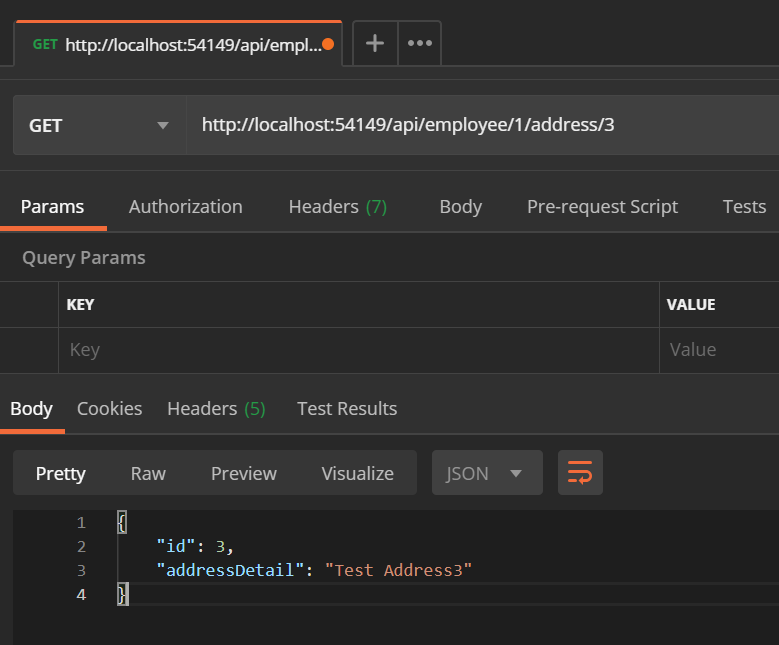This screenshot has width=779, height=645.
Task: Open the Test Results tab
Action: pos(347,408)
